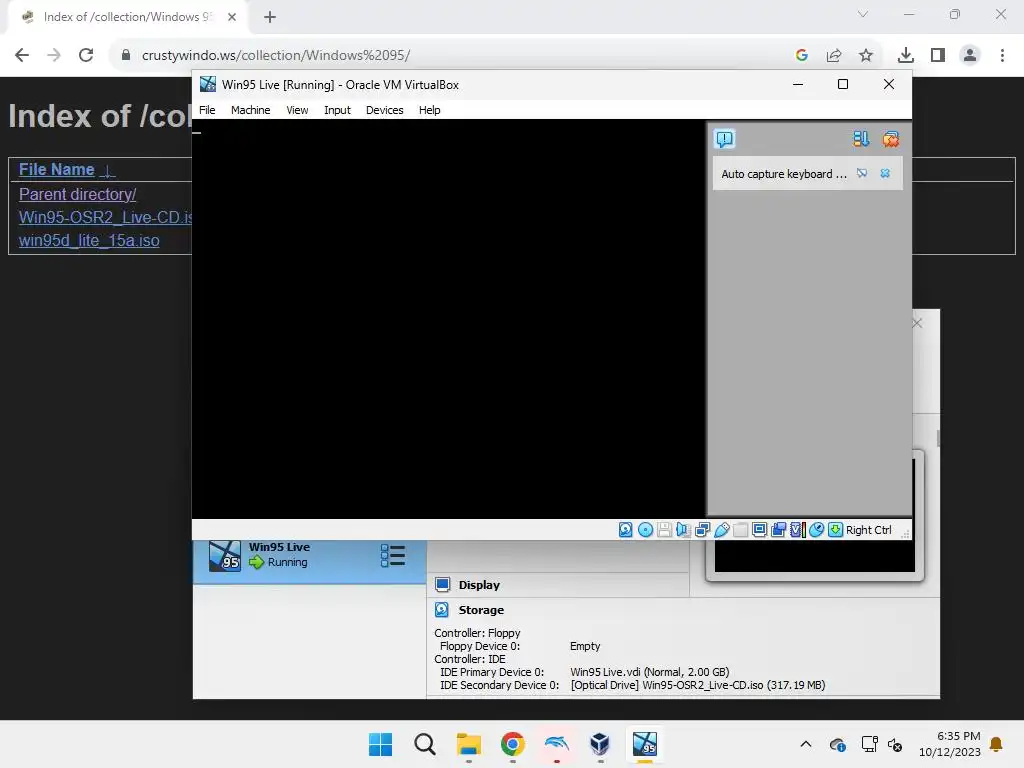Open the taskbar clock and date
The height and width of the screenshot is (768, 1024).
tap(950, 744)
